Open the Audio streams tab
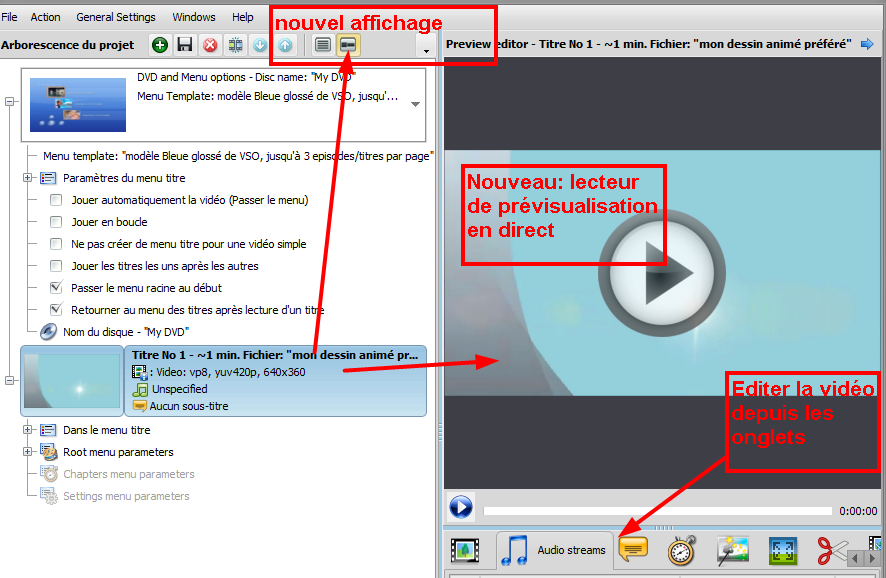 [555, 550]
